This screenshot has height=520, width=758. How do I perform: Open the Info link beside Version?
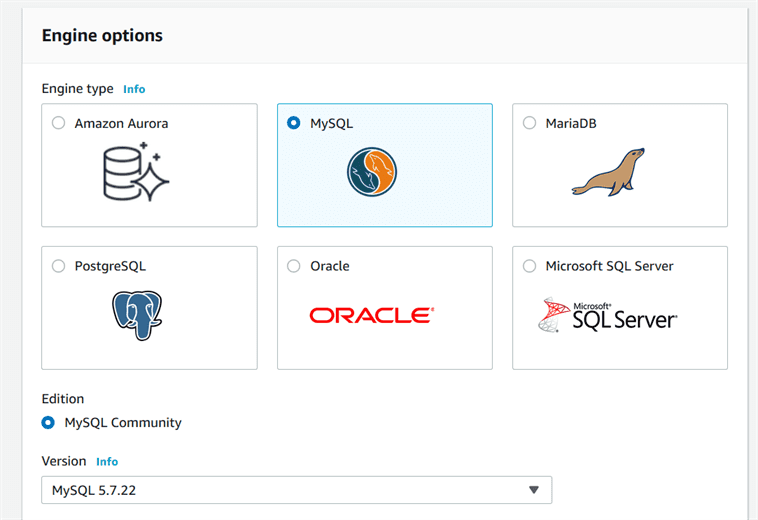(x=107, y=462)
